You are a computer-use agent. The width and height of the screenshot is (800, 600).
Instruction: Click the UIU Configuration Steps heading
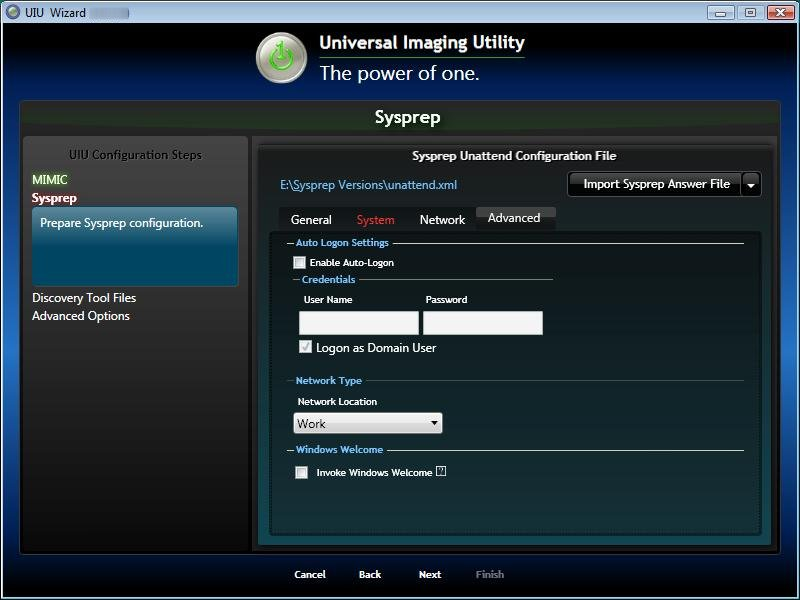pos(135,155)
